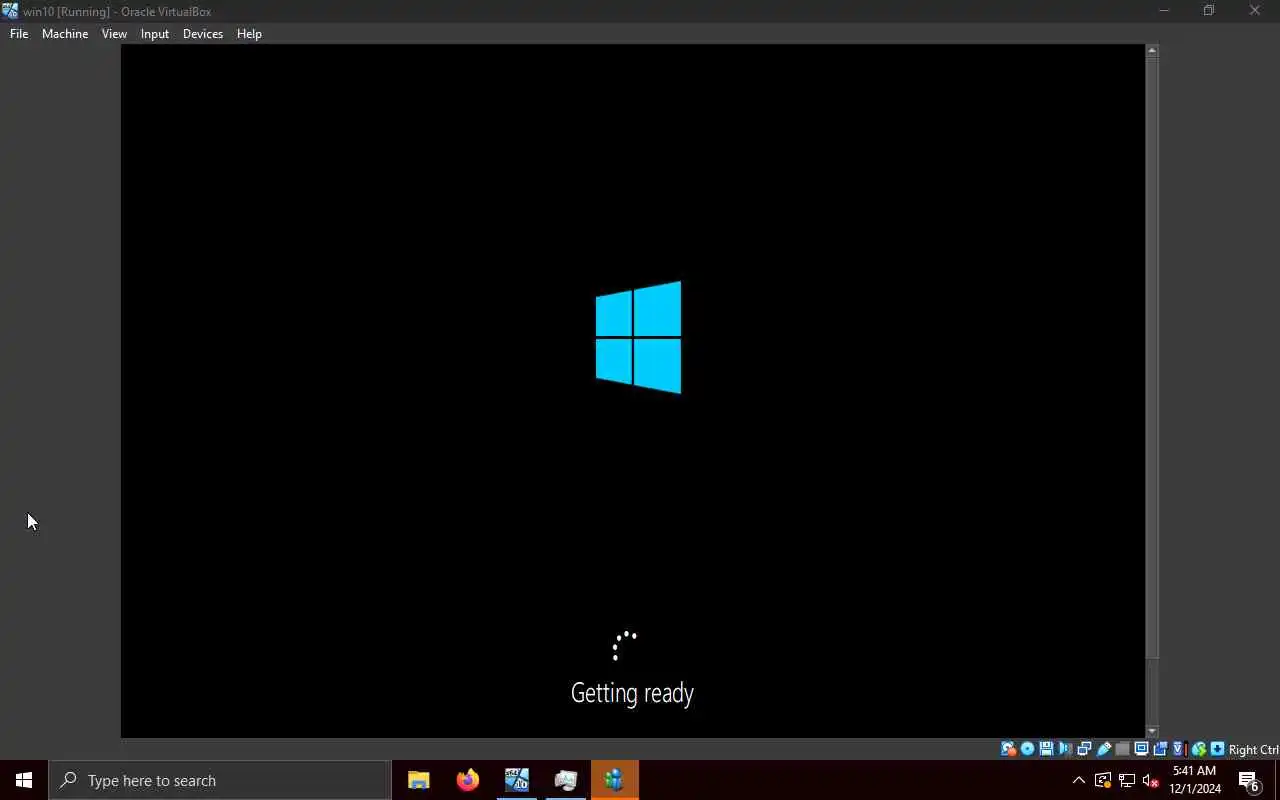Click the virtual display status icon

(x=1141, y=749)
